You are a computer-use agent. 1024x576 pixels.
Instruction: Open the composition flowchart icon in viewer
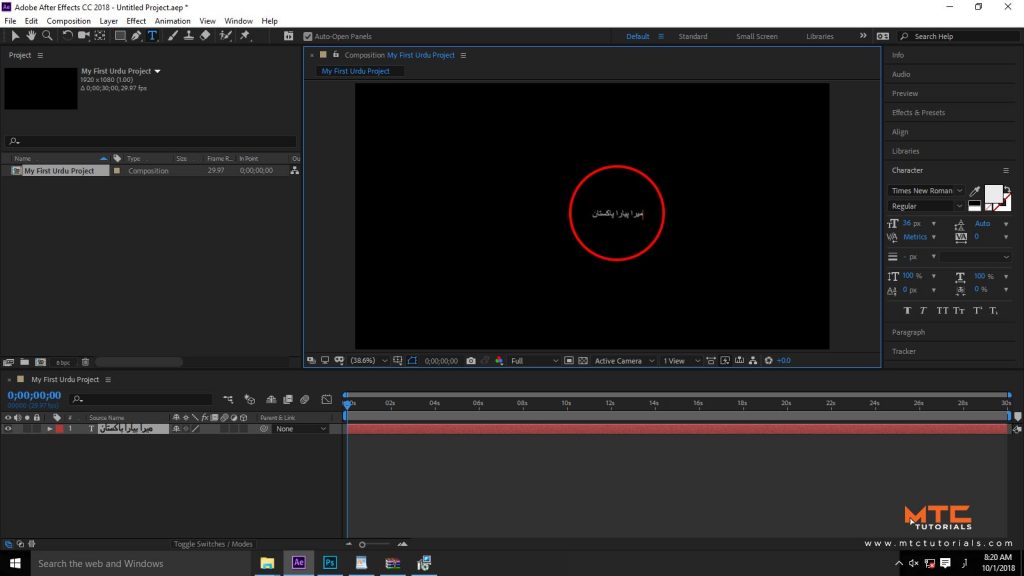pos(753,360)
